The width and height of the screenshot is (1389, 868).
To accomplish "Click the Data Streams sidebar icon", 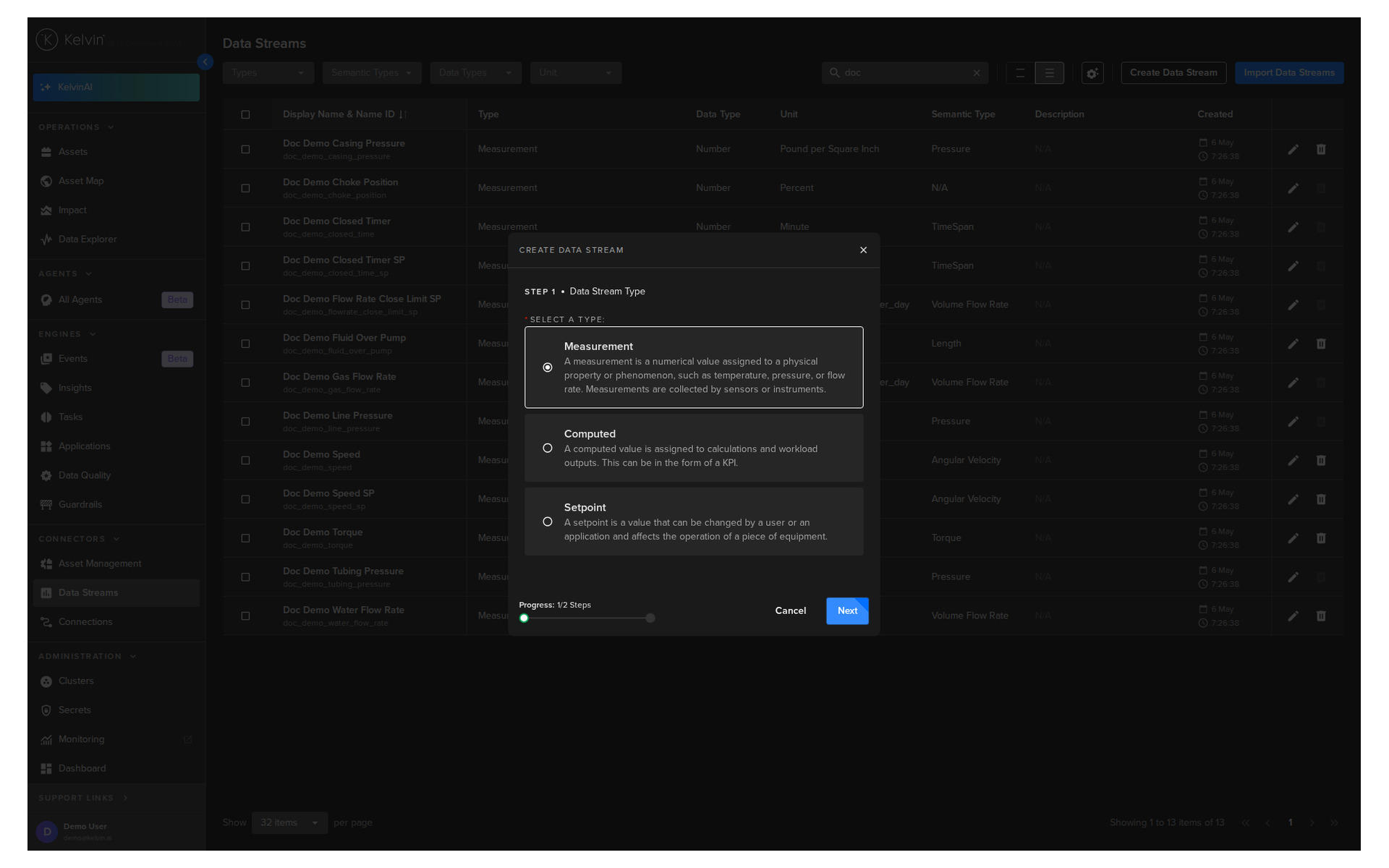I will click(x=46, y=593).
